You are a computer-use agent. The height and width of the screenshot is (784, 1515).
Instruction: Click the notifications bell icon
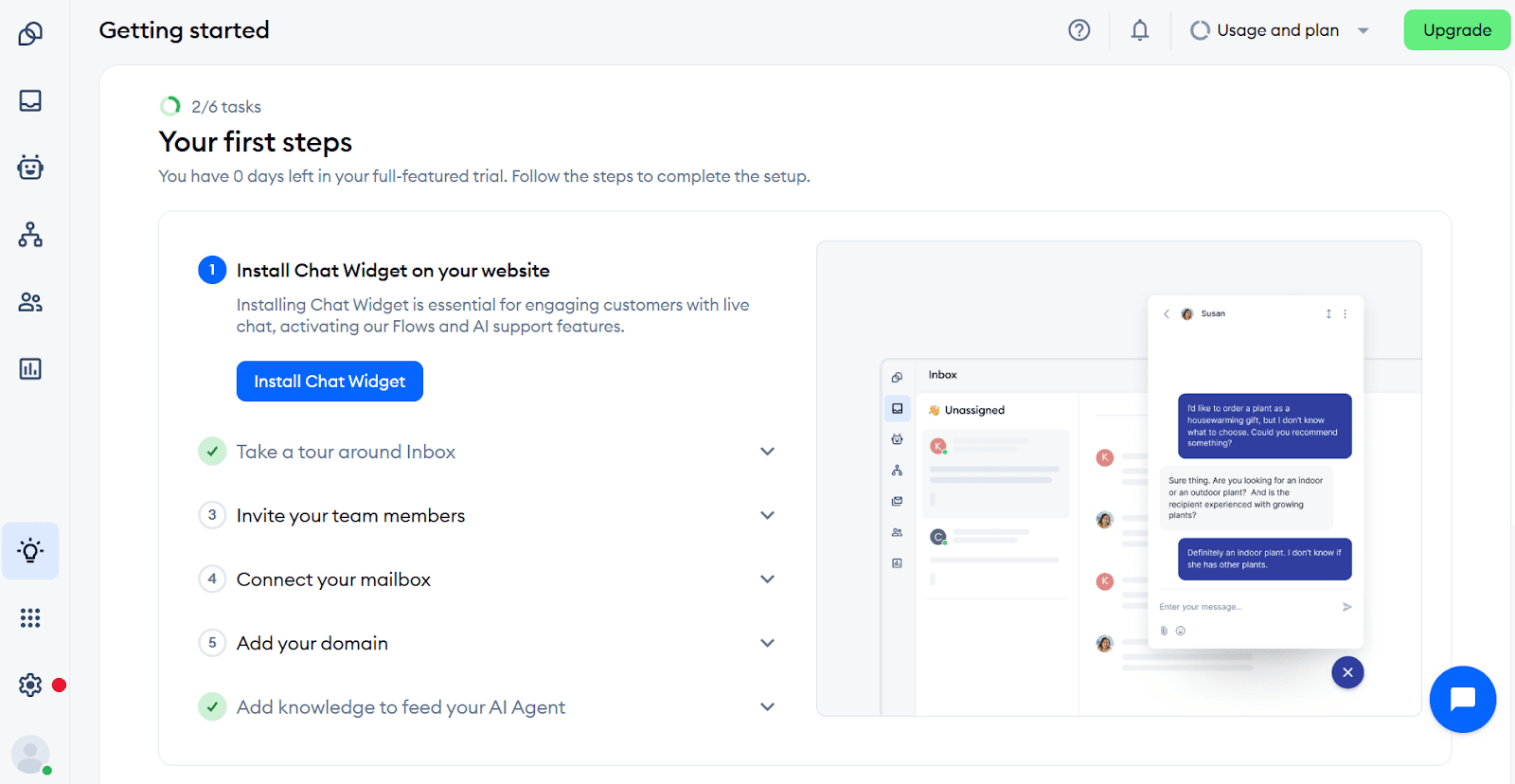(1140, 30)
